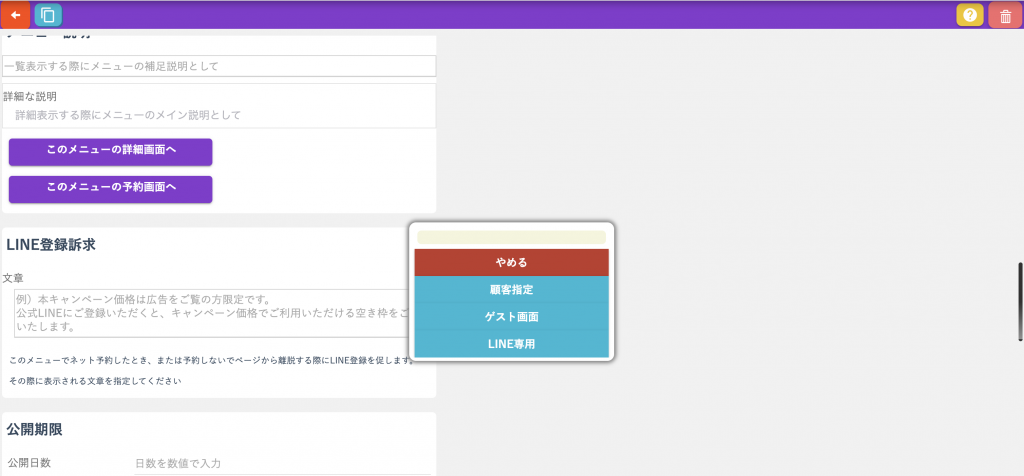Focus the 一覧表示 supplementary description field
Viewport: 1024px width, 476px height.
click(x=219, y=66)
